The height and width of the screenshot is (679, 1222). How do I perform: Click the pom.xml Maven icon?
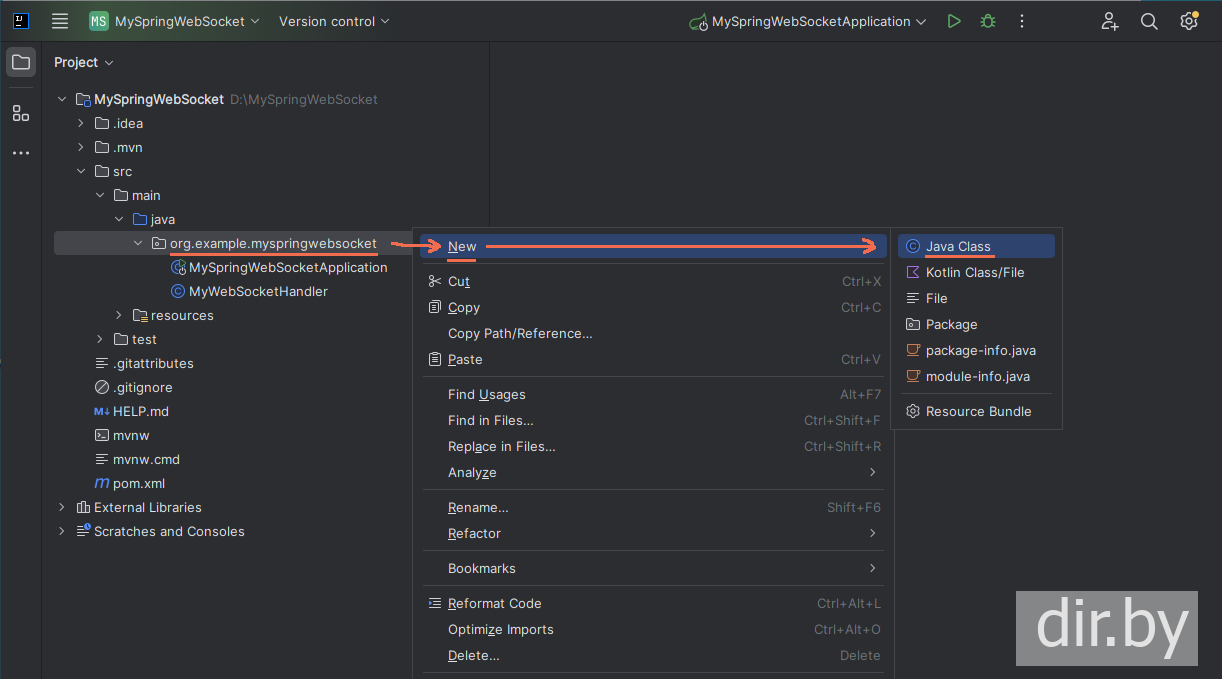102,483
